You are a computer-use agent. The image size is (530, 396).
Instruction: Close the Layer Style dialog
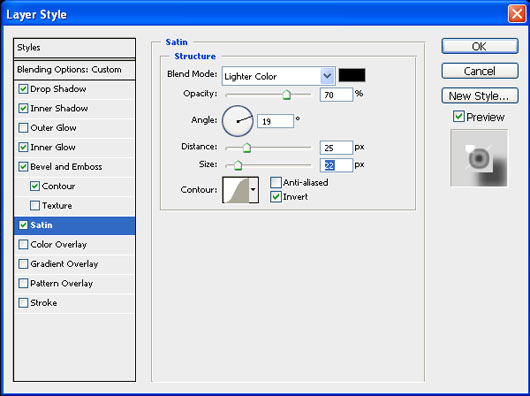click(516, 14)
